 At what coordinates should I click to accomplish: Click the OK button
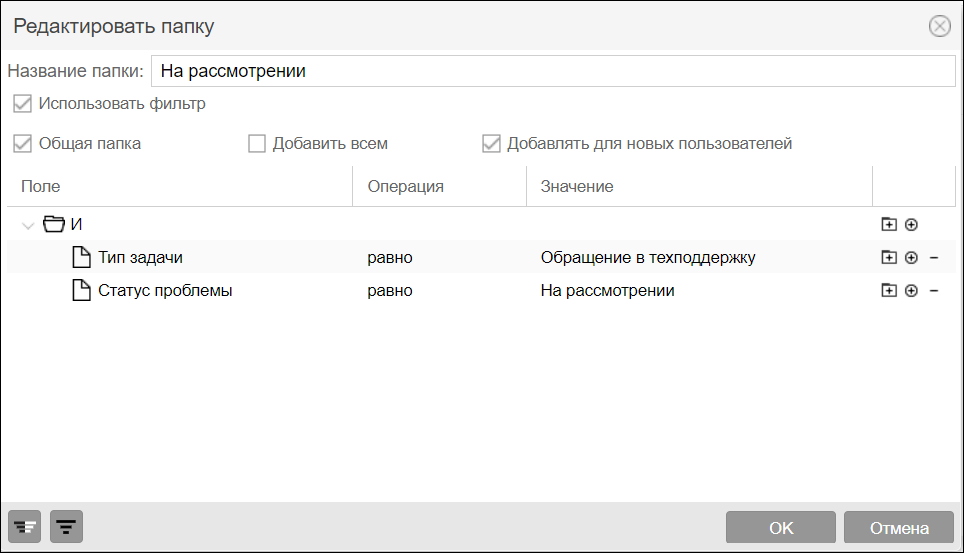pyautogui.click(x=781, y=527)
